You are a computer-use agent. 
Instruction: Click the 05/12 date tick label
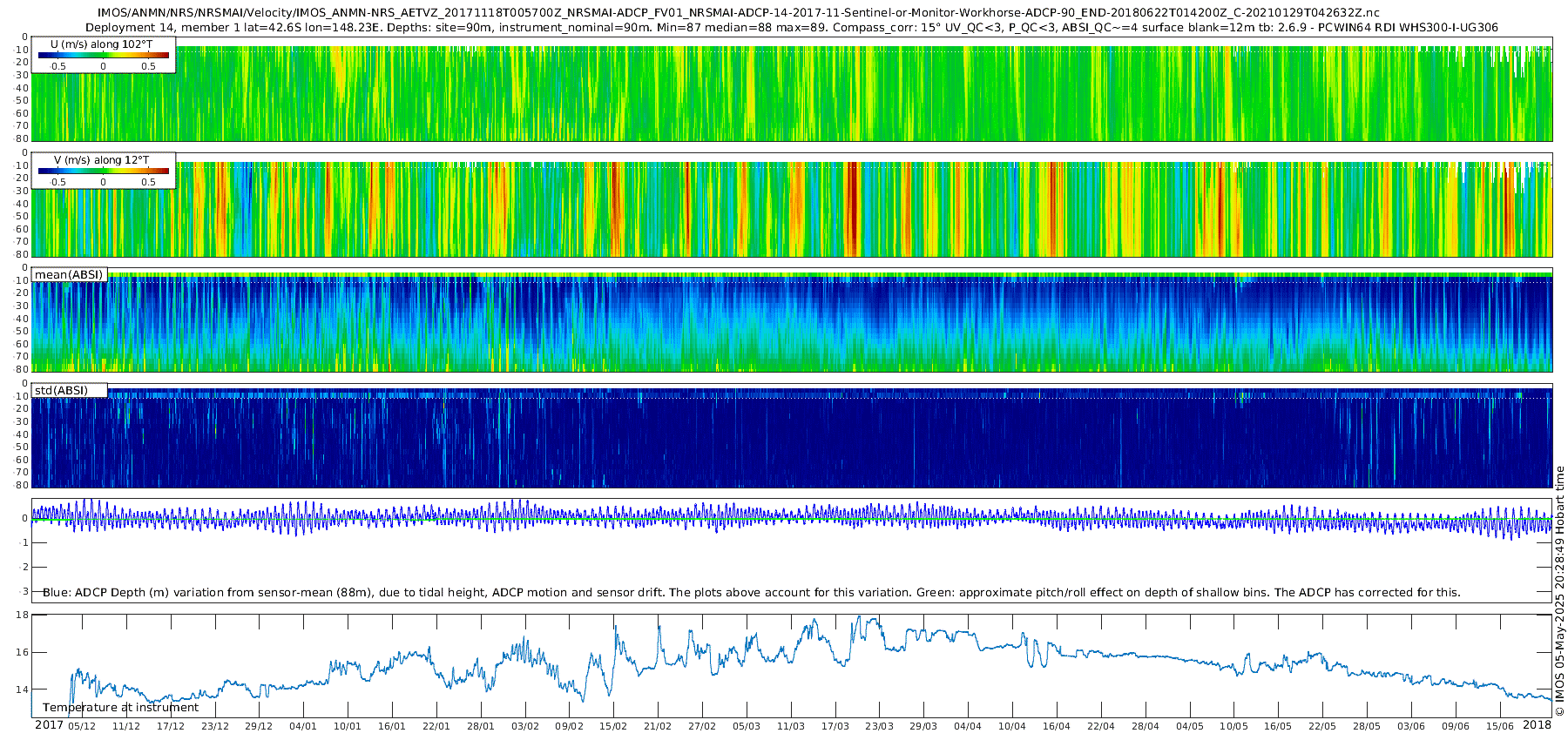tap(82, 726)
